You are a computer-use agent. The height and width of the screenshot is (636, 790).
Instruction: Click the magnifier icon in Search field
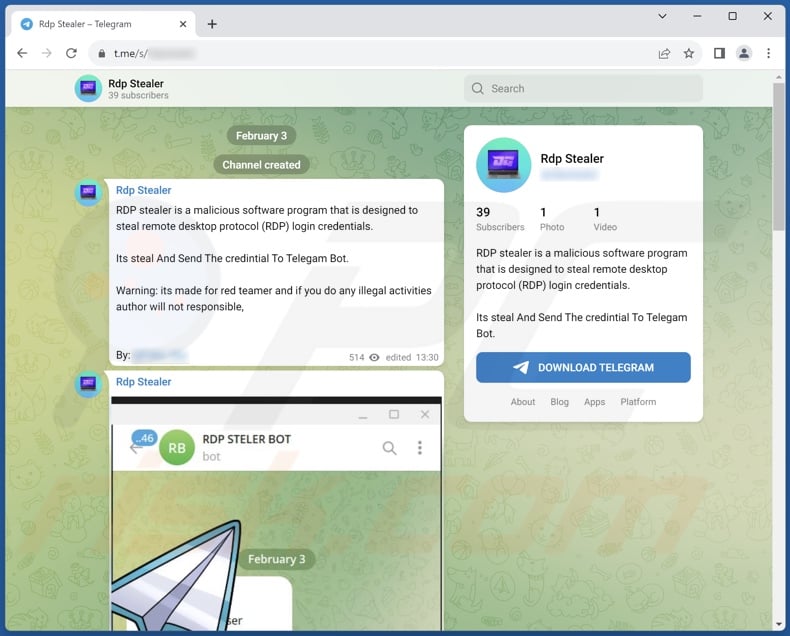click(x=477, y=89)
